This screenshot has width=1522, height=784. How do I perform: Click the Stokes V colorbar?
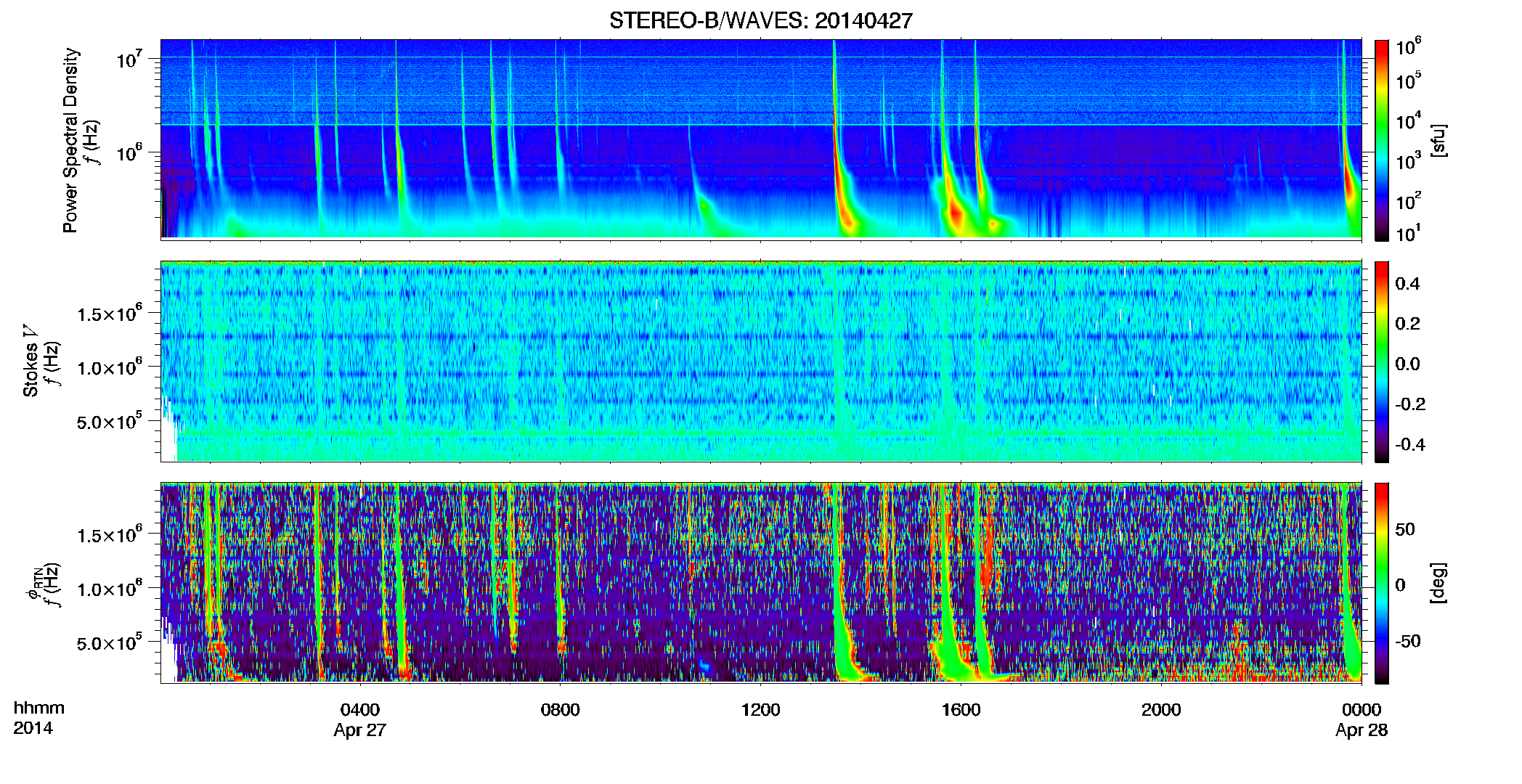tap(1382, 362)
